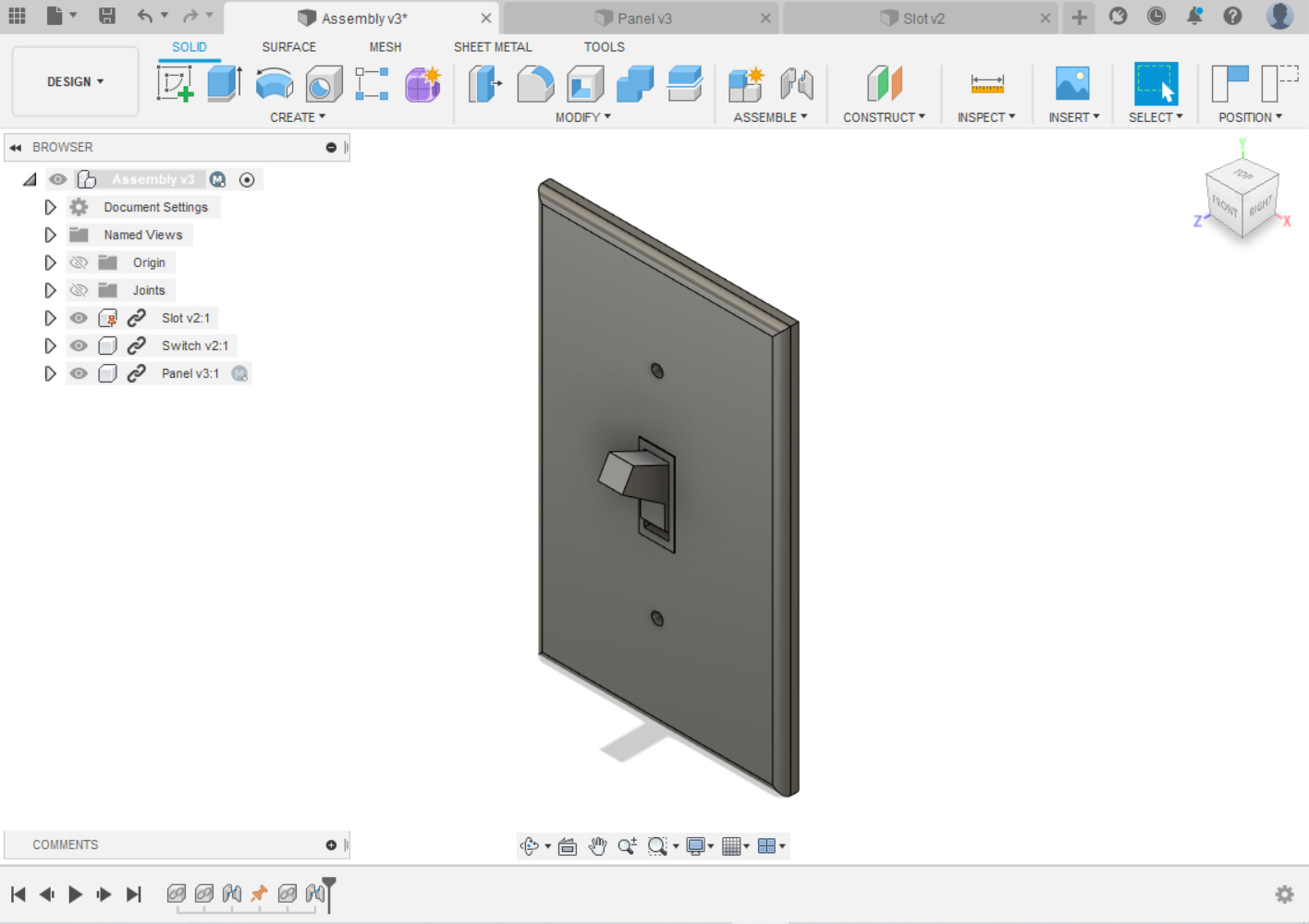Viewport: 1309px width, 924px height.
Task: Select the Pan tool in navigation bar
Action: click(597, 845)
